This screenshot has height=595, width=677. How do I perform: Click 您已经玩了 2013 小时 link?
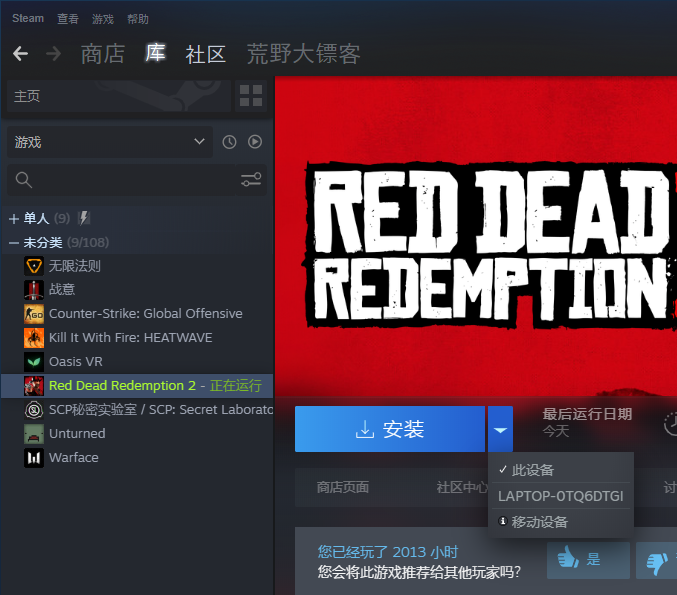point(388,552)
